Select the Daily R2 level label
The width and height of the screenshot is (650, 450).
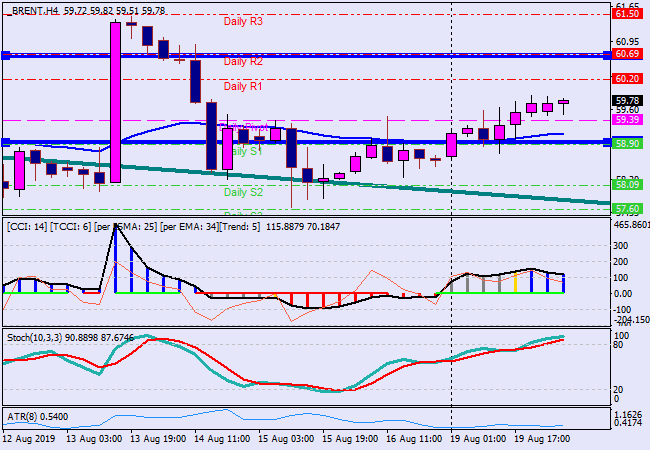[x=242, y=62]
